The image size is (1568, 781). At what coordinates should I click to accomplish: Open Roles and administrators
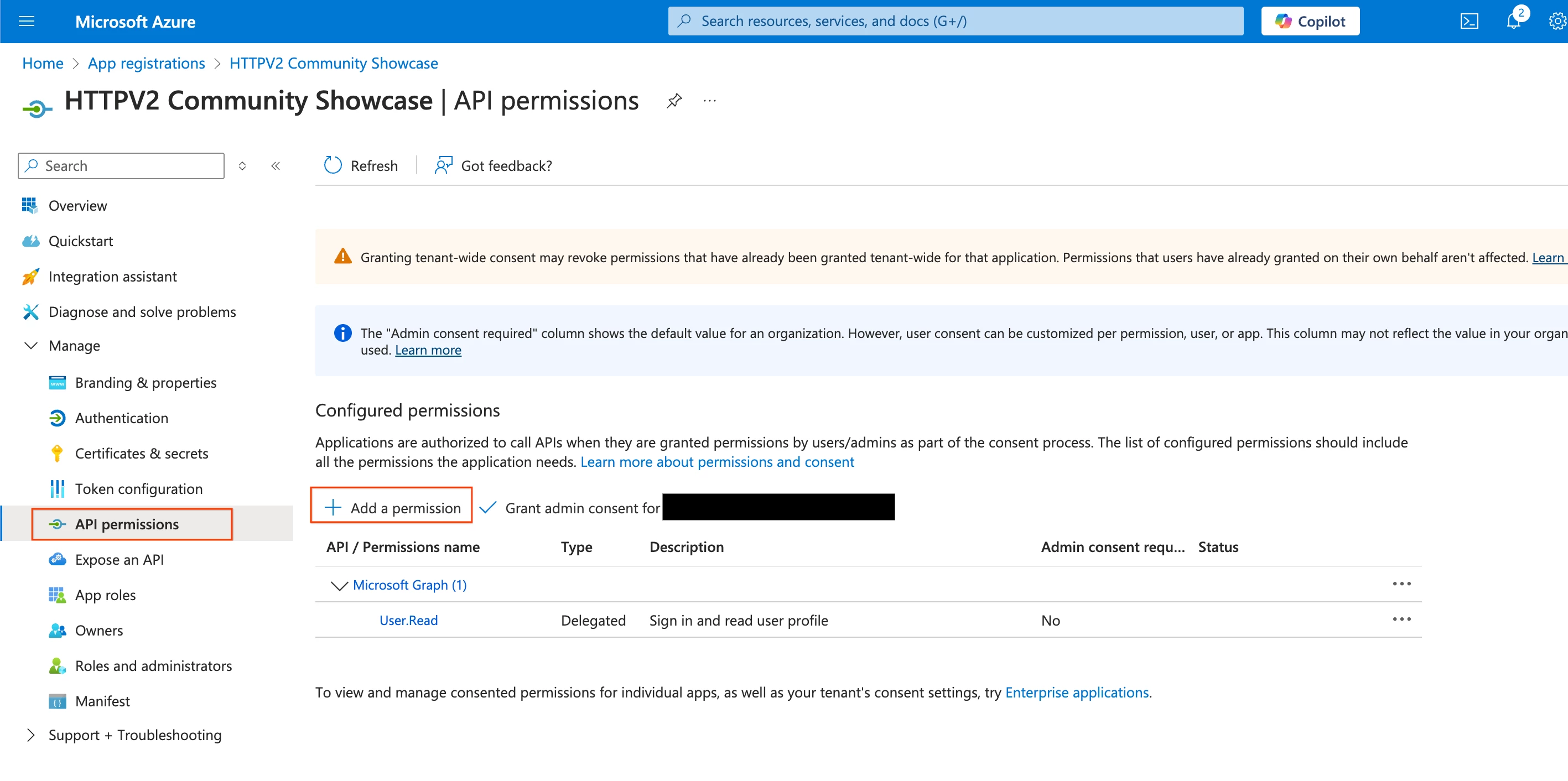click(x=153, y=665)
